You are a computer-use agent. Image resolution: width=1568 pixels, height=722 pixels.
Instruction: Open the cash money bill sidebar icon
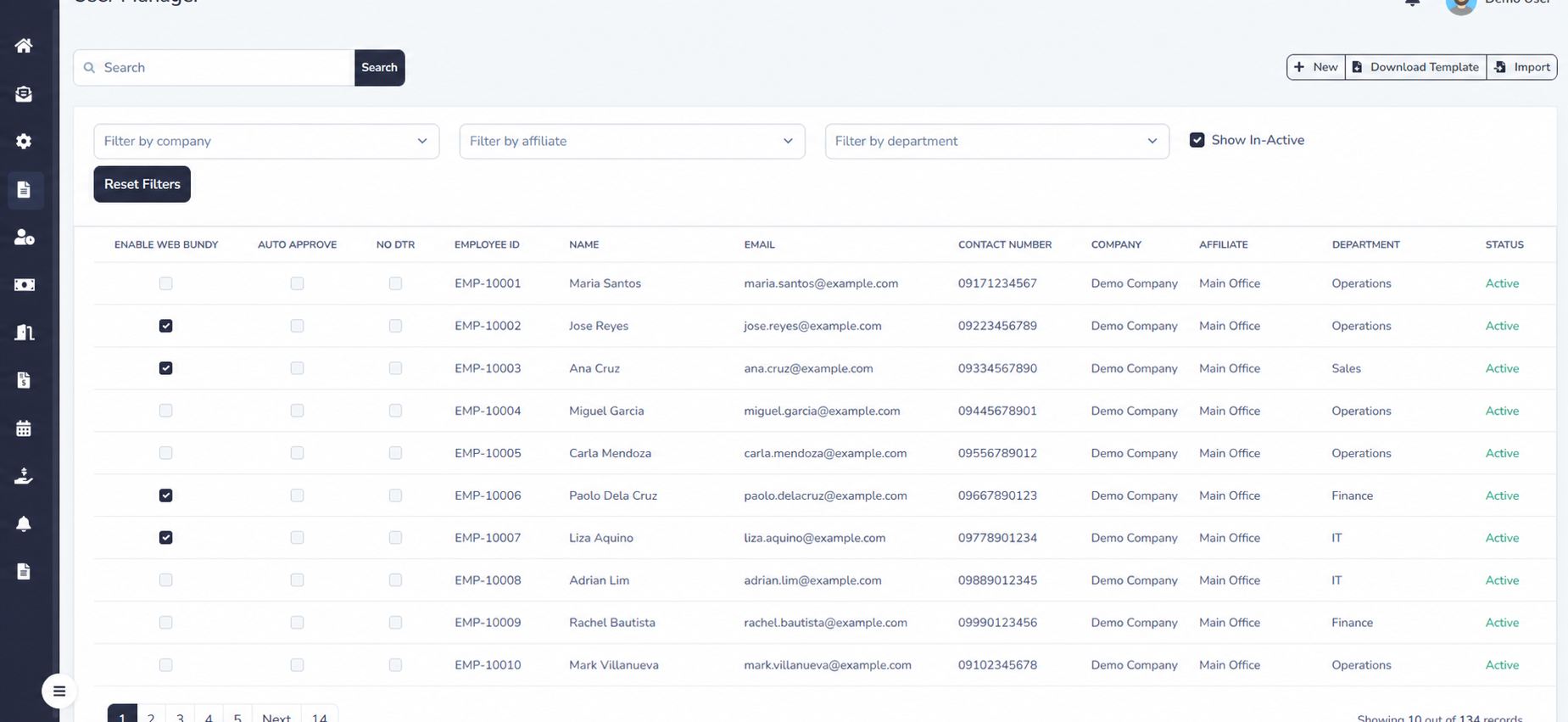pyautogui.click(x=24, y=285)
